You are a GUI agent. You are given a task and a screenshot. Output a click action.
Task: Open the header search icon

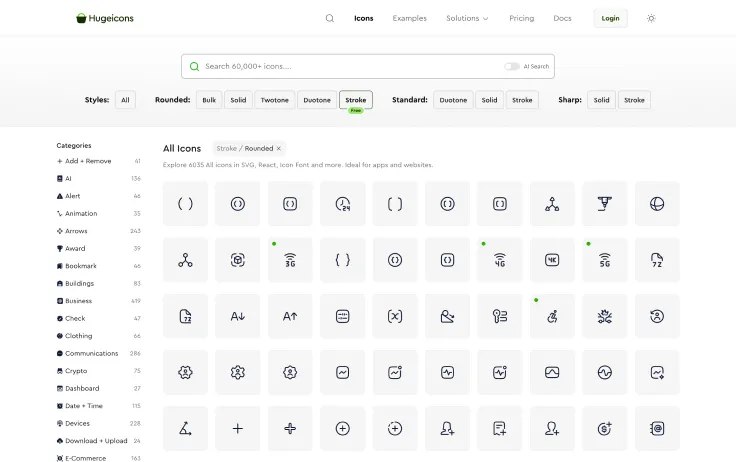330,18
